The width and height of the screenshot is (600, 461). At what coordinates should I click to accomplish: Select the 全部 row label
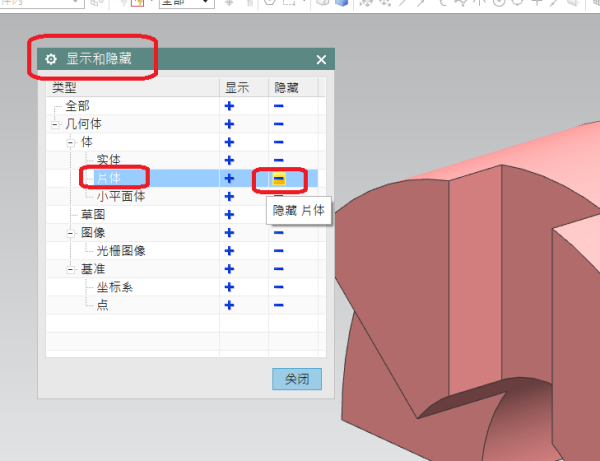[x=77, y=106]
